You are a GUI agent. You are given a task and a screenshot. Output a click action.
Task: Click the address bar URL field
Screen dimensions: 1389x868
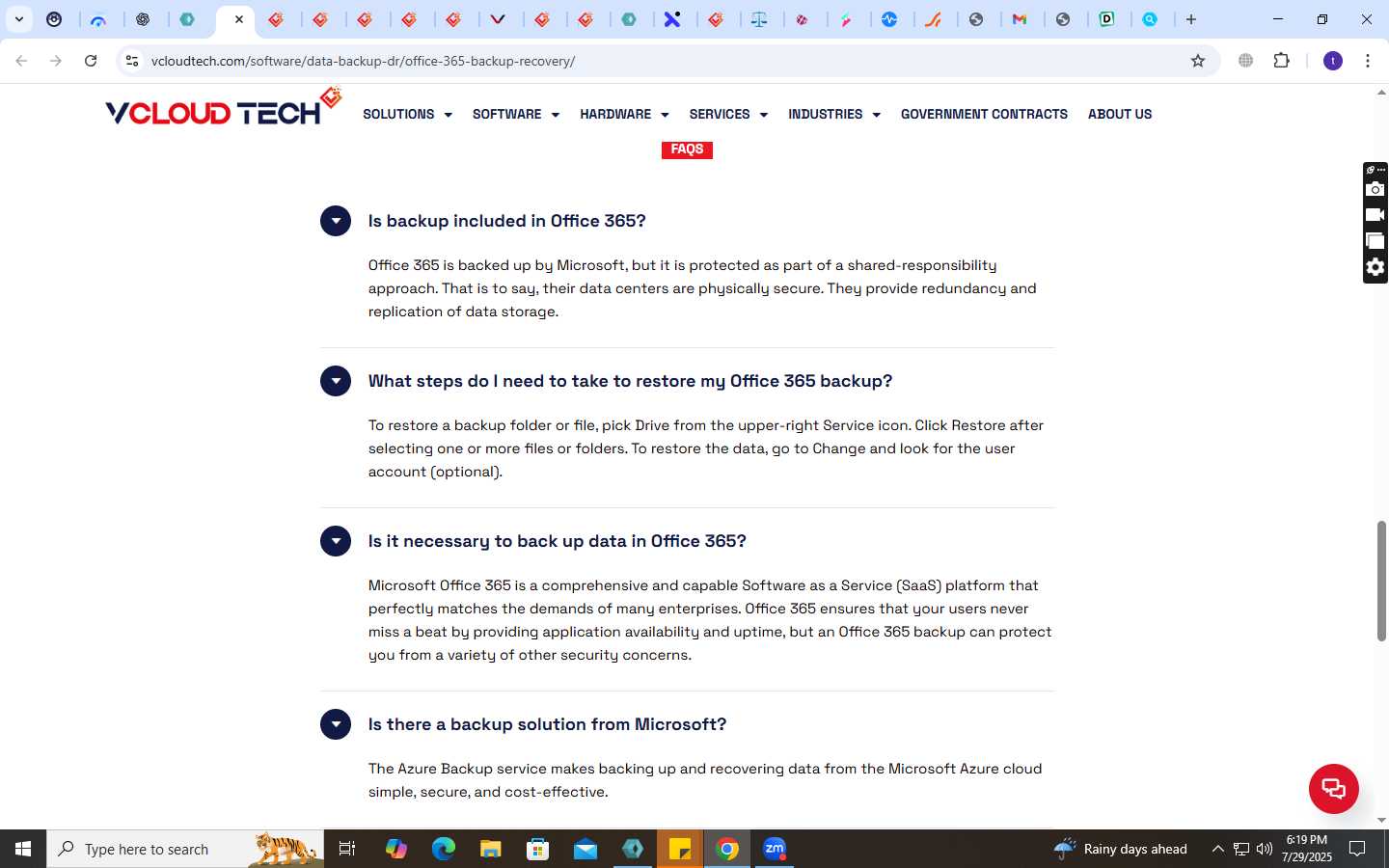(x=666, y=61)
